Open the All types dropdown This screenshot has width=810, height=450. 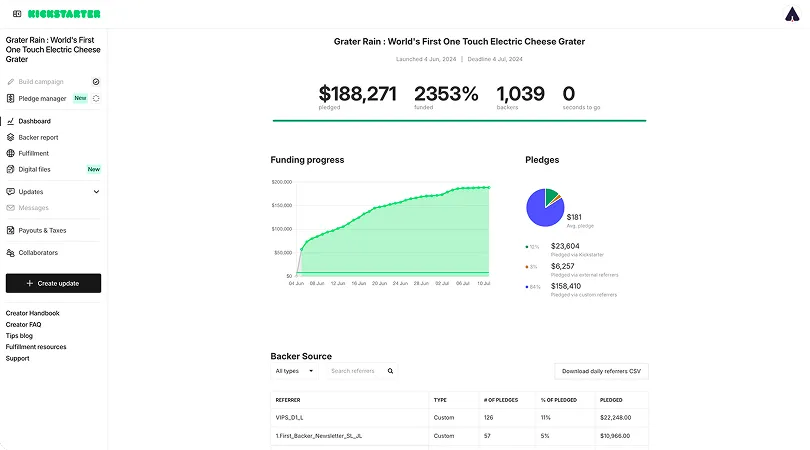point(294,371)
